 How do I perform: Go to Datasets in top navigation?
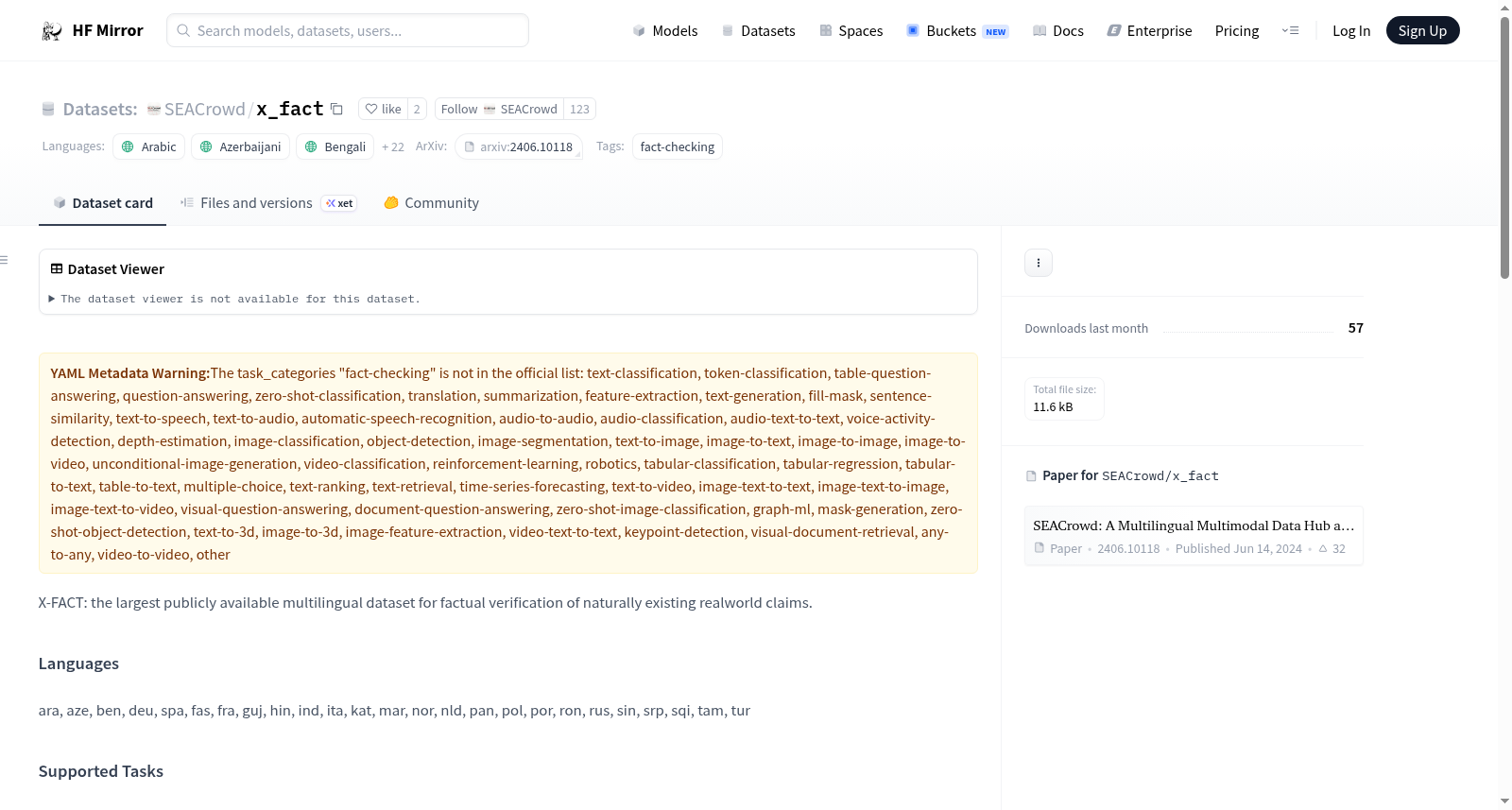[759, 31]
